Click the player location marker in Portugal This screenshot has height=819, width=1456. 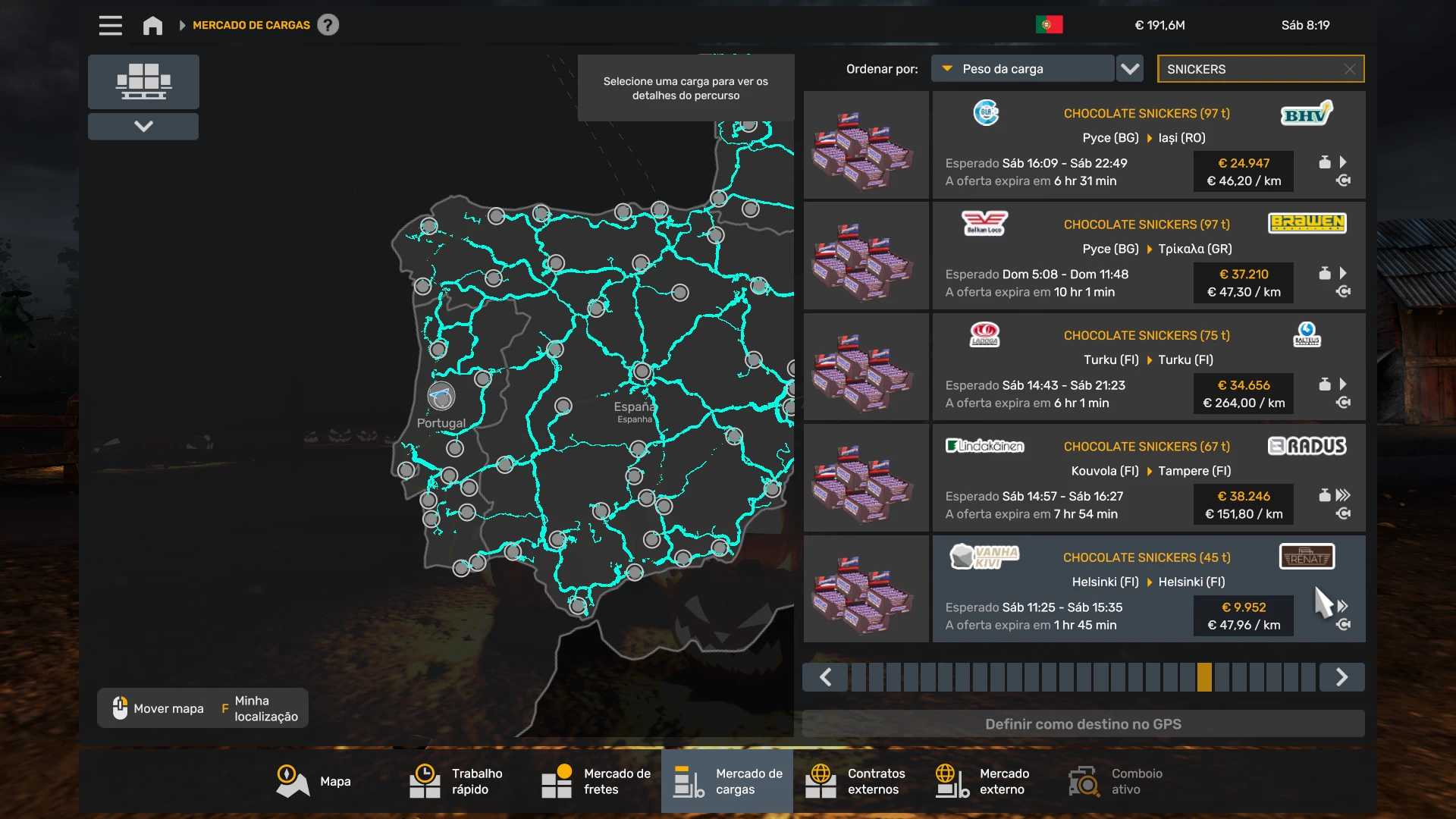point(441,396)
